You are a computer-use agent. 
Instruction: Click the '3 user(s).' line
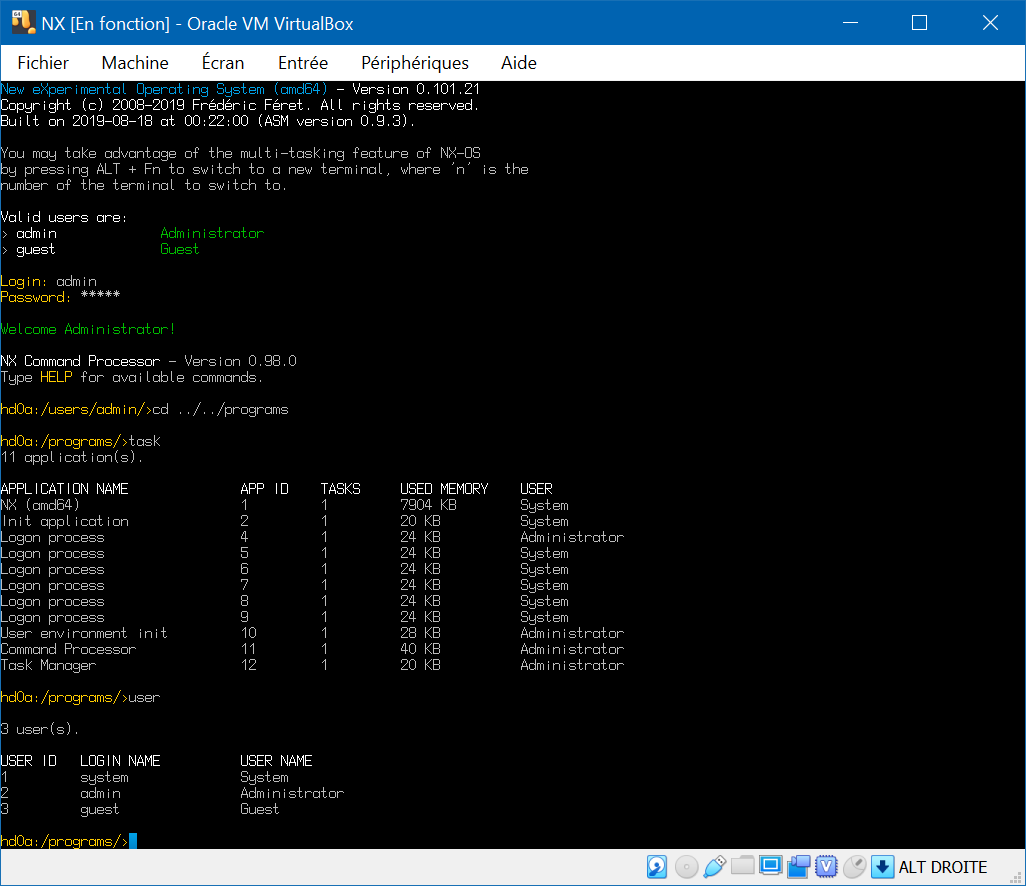[x=40, y=729]
